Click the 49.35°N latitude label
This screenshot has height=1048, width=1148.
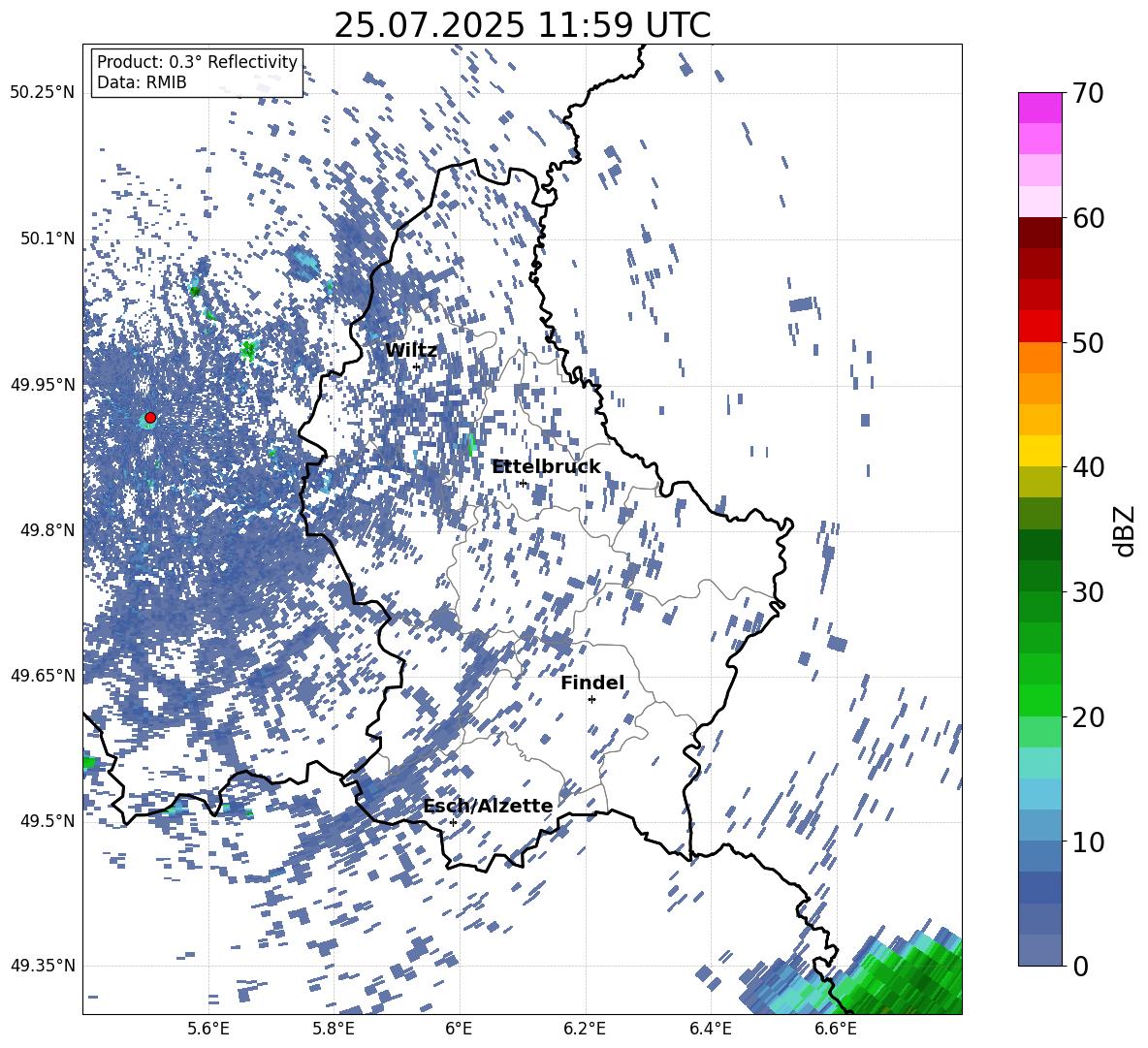point(43,966)
